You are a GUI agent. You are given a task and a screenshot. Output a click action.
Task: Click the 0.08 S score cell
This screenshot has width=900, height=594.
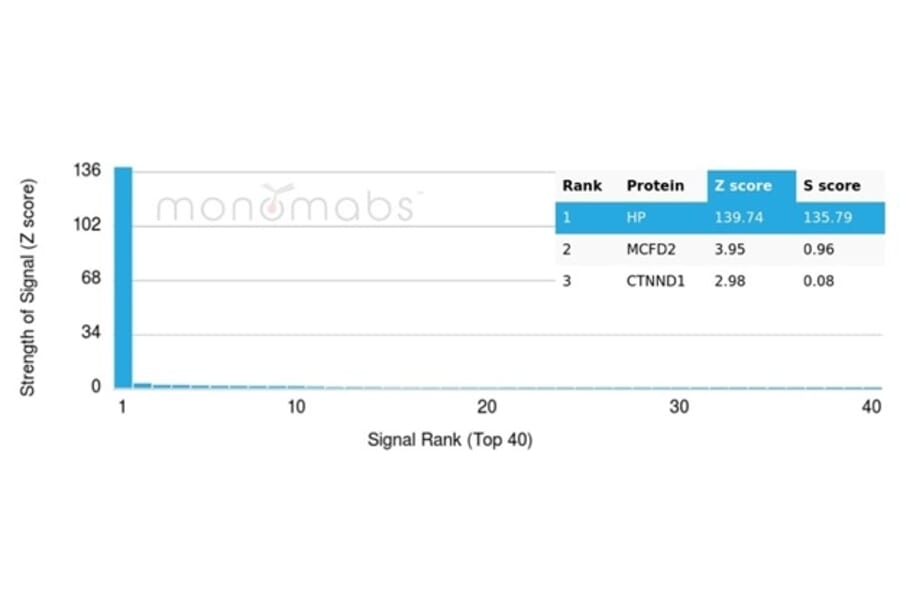point(818,281)
